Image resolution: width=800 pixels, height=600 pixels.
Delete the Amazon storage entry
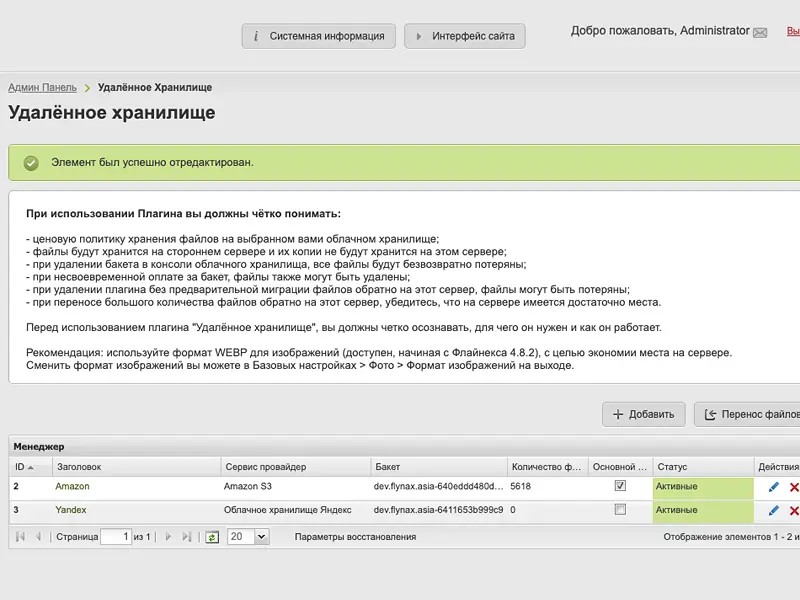point(794,487)
